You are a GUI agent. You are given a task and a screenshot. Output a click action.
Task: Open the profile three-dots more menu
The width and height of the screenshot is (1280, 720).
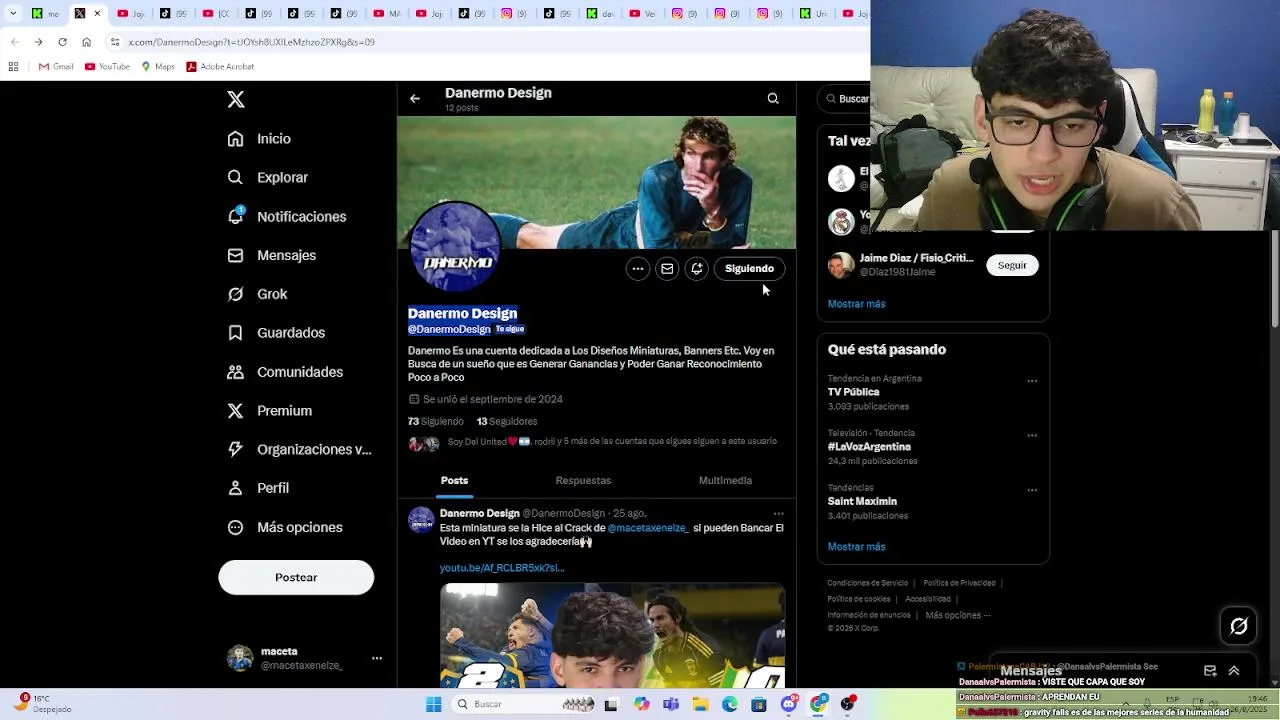pos(637,268)
